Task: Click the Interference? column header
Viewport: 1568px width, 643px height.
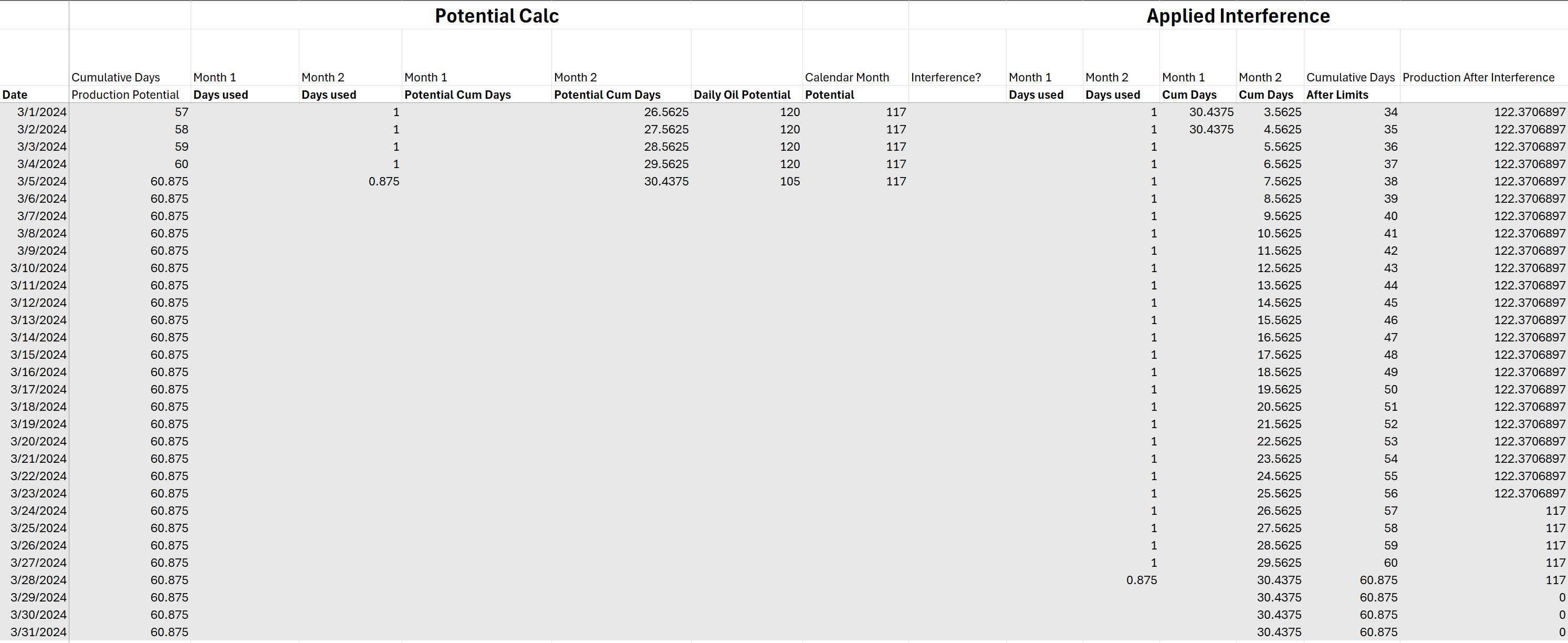Action: (x=945, y=77)
